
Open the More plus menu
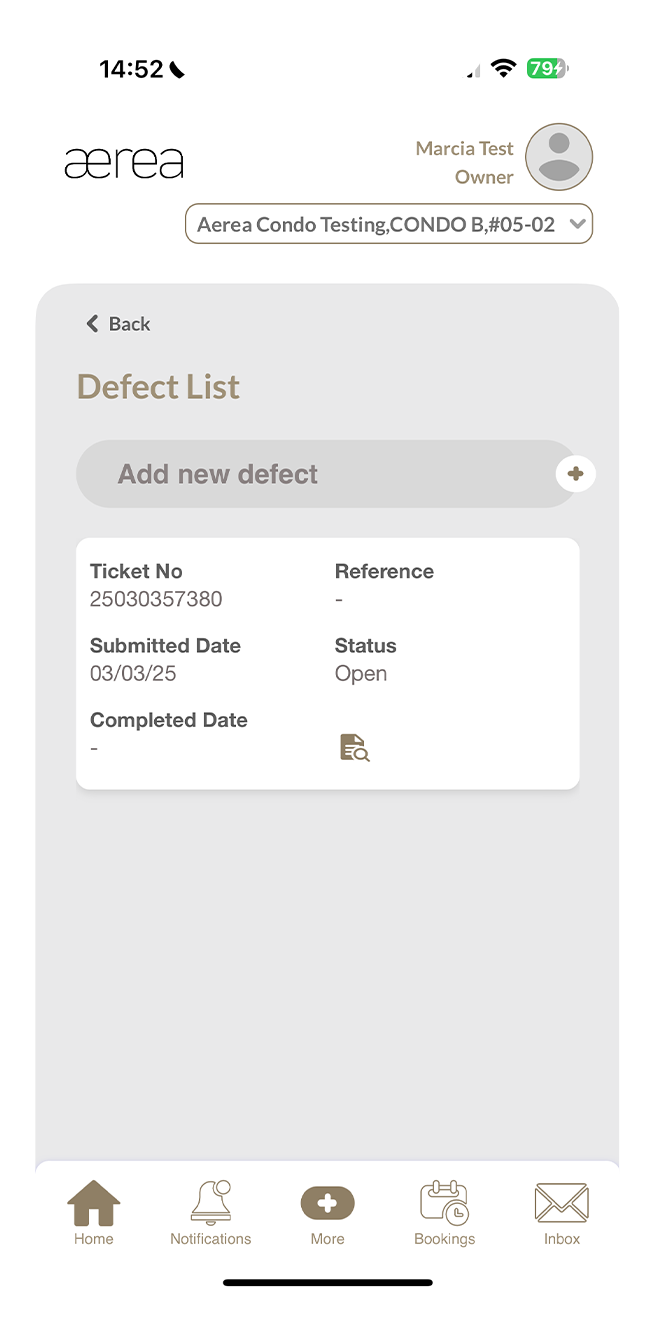(x=328, y=1203)
